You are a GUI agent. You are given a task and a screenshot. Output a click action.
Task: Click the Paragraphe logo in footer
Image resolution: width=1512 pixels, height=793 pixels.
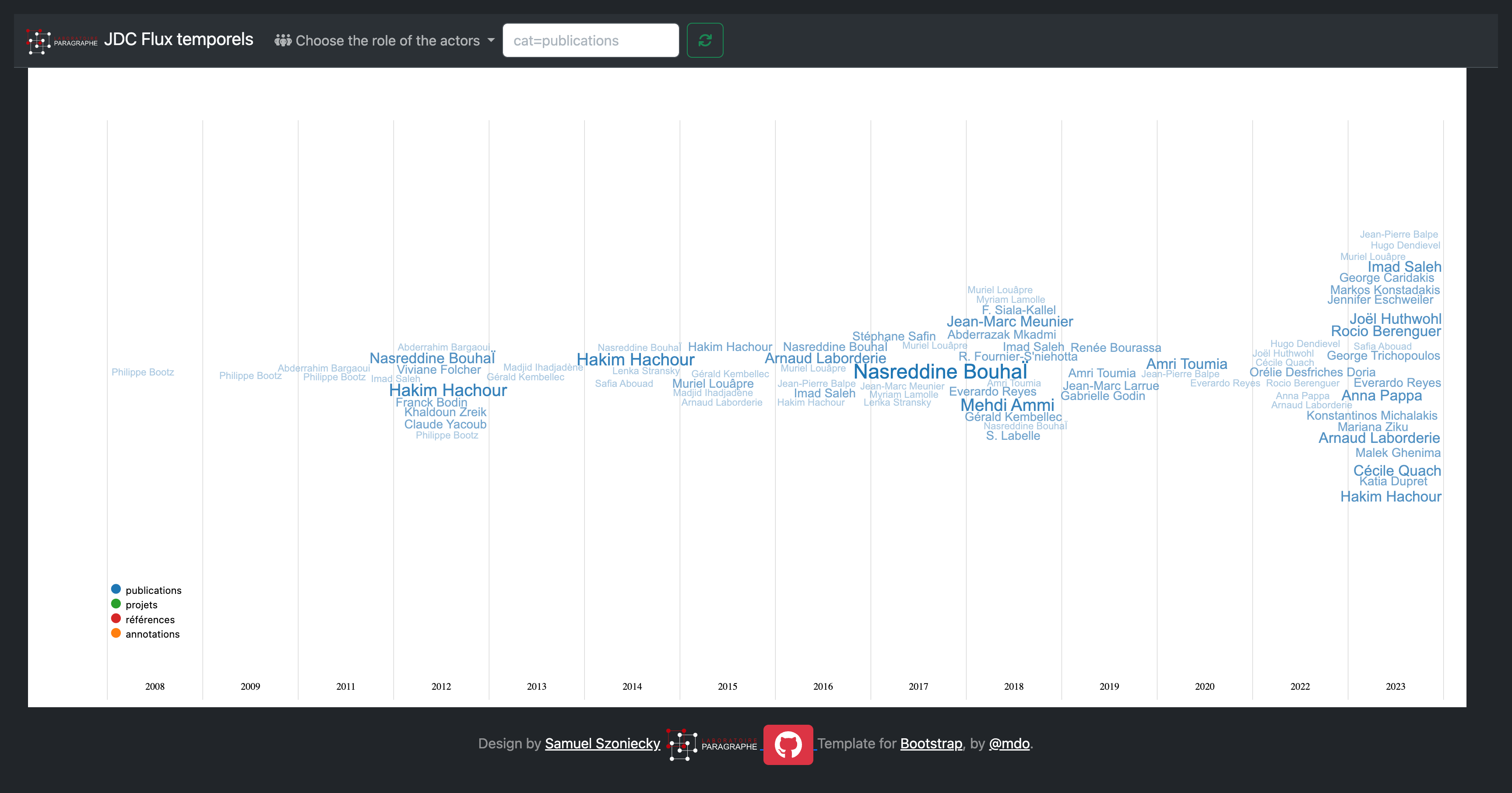pyautogui.click(x=712, y=744)
